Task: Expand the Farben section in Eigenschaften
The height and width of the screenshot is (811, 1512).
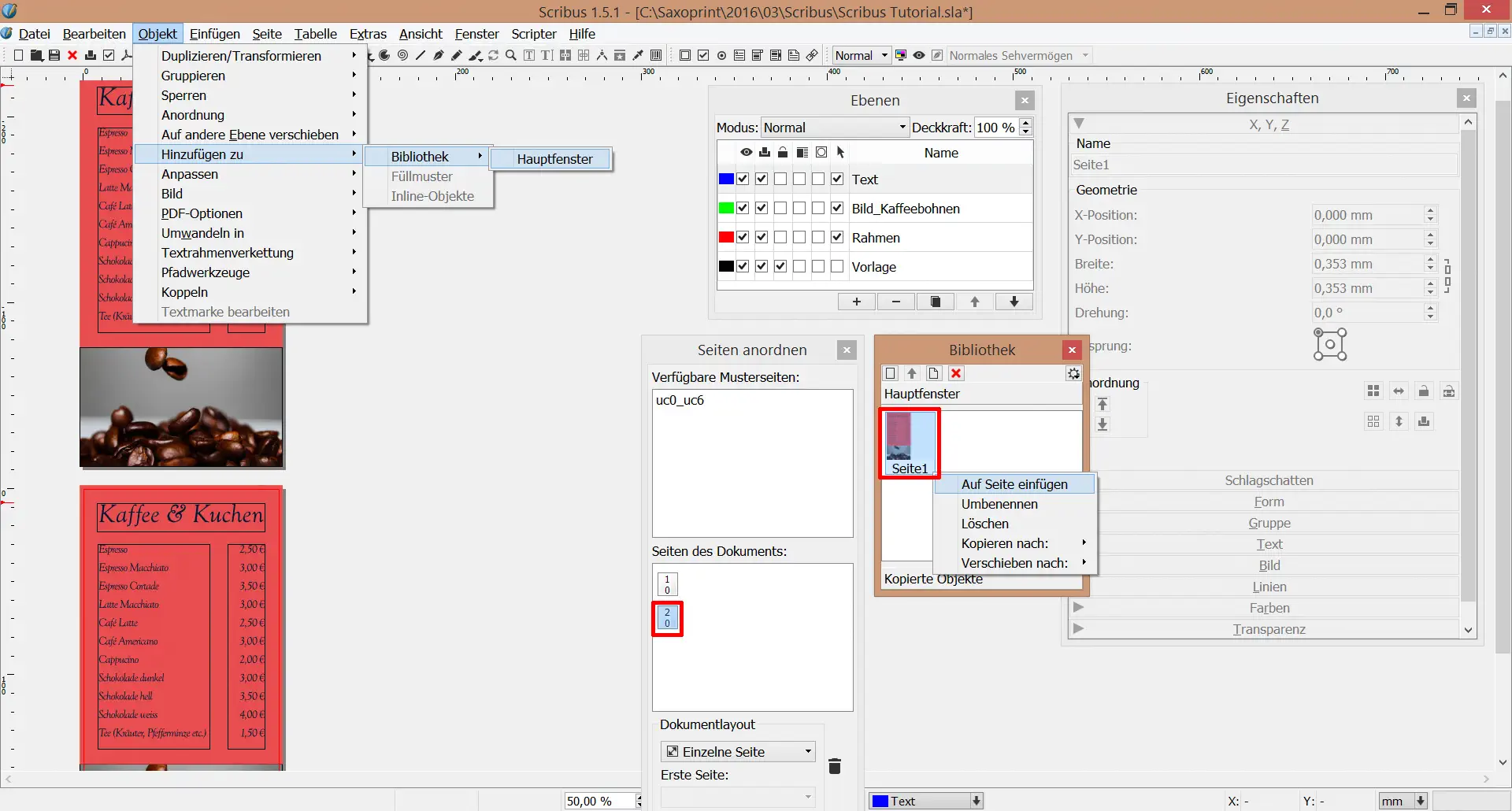Action: 1268,608
